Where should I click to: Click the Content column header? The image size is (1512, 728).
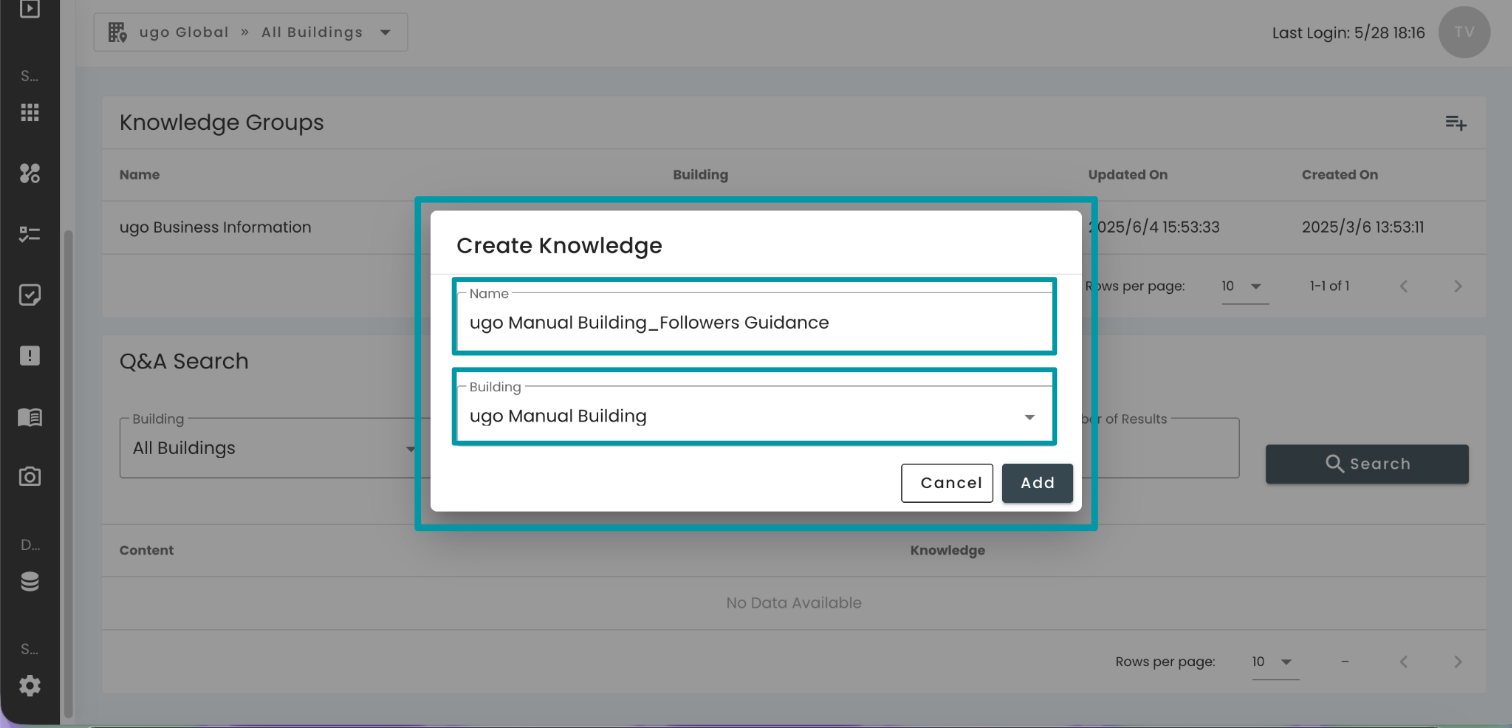[x=146, y=550]
